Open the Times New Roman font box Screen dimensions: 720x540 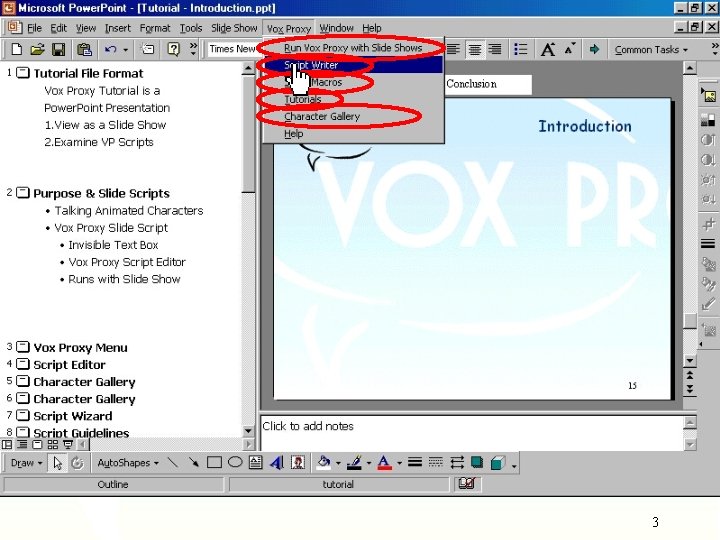pos(232,49)
